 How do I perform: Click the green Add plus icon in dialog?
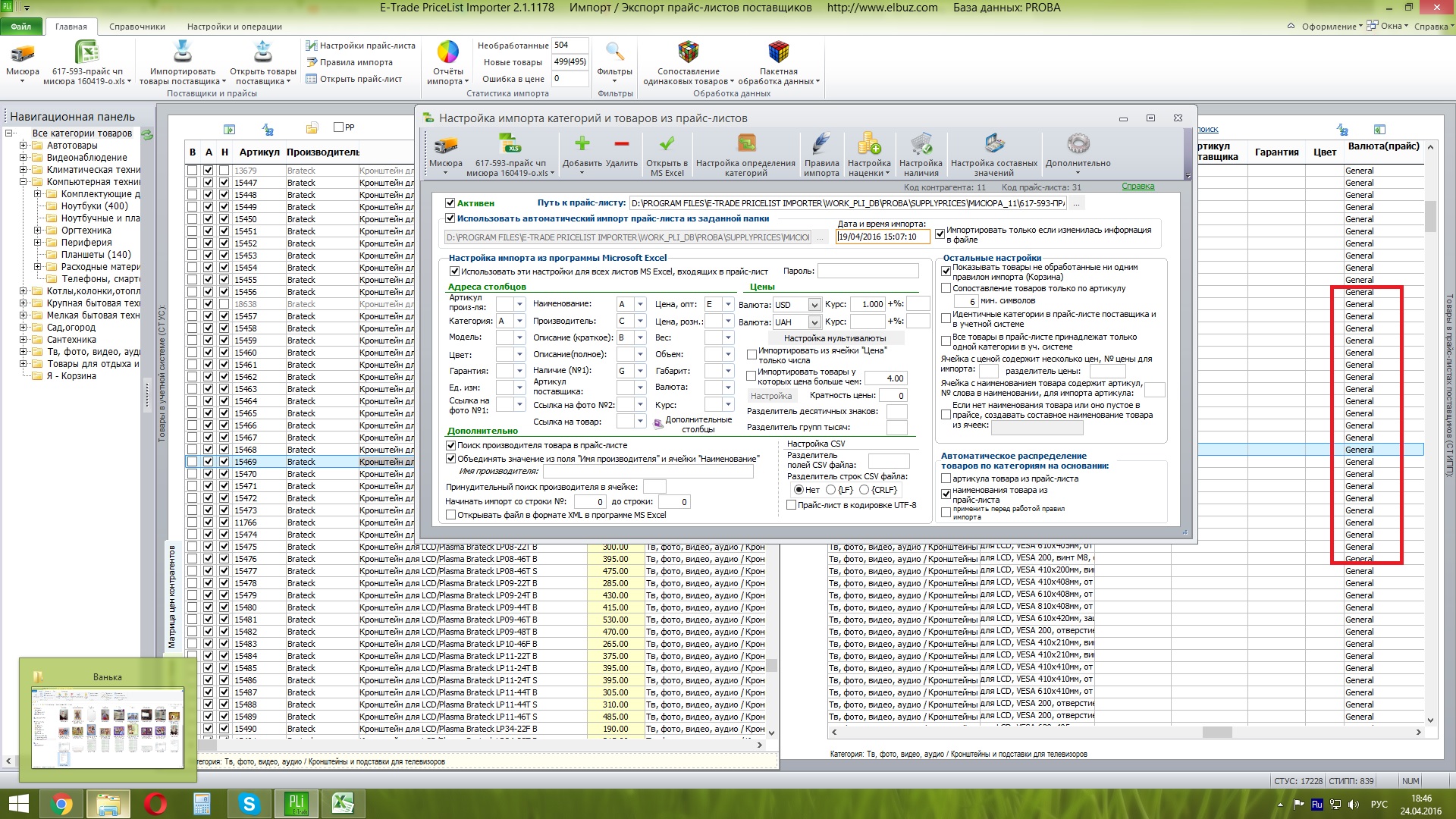582,143
